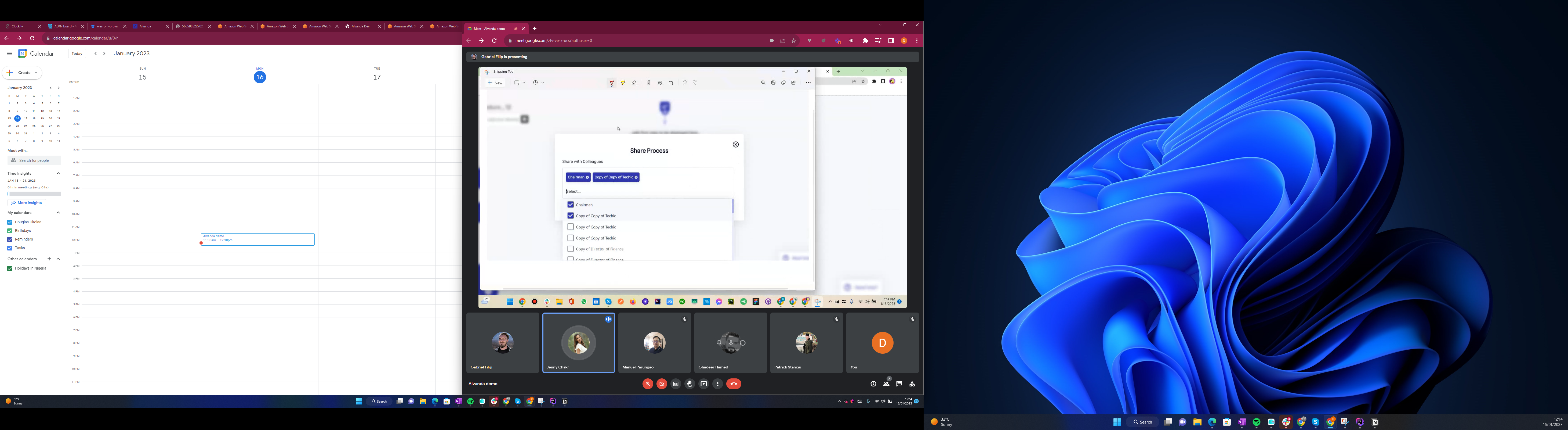
Task: Open the camera permission icon in the Meet address bar
Action: point(772,41)
